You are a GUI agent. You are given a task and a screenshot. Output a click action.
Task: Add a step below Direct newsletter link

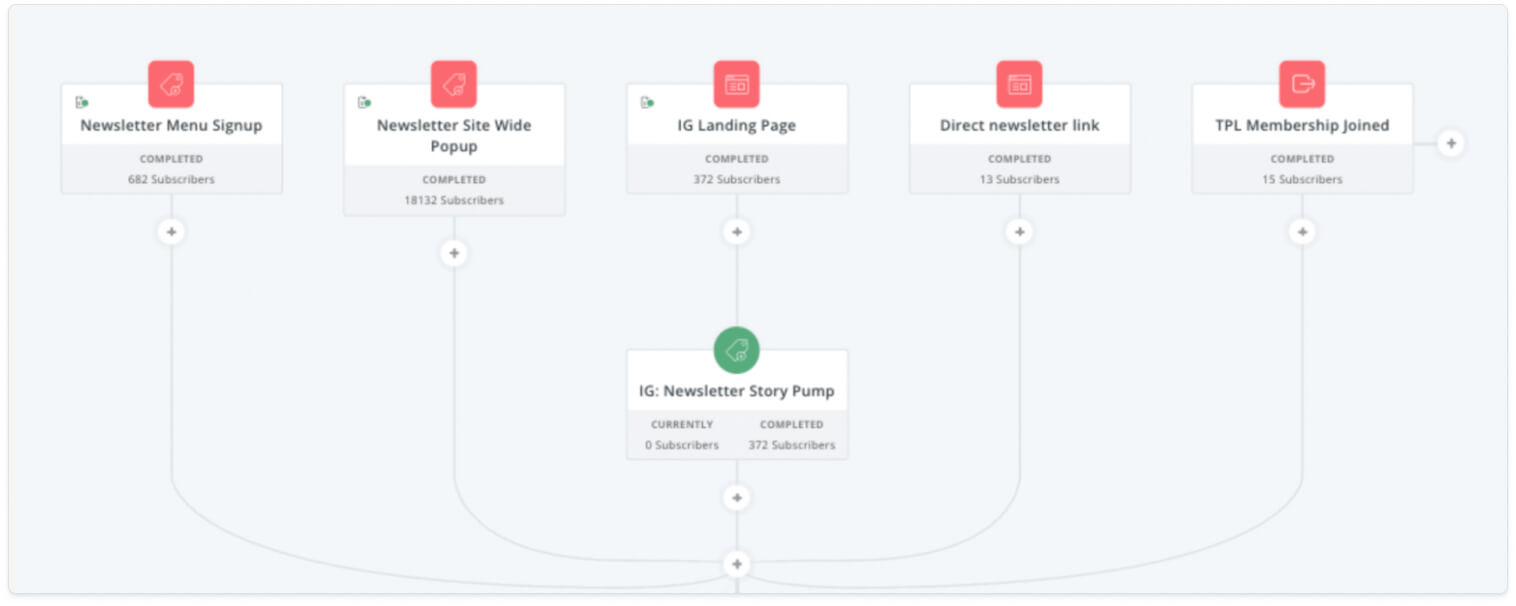point(1020,231)
